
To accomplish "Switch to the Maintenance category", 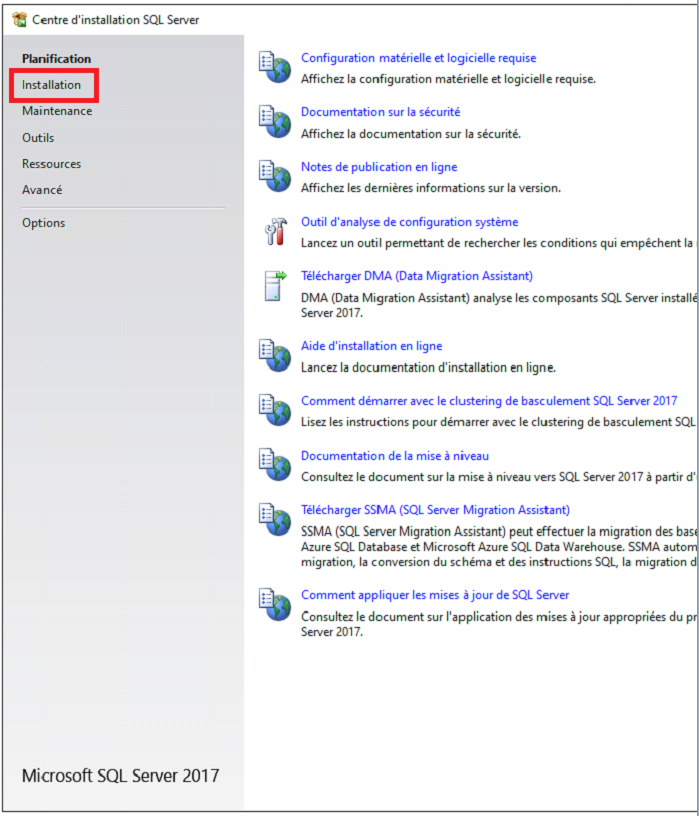I will 57,111.
